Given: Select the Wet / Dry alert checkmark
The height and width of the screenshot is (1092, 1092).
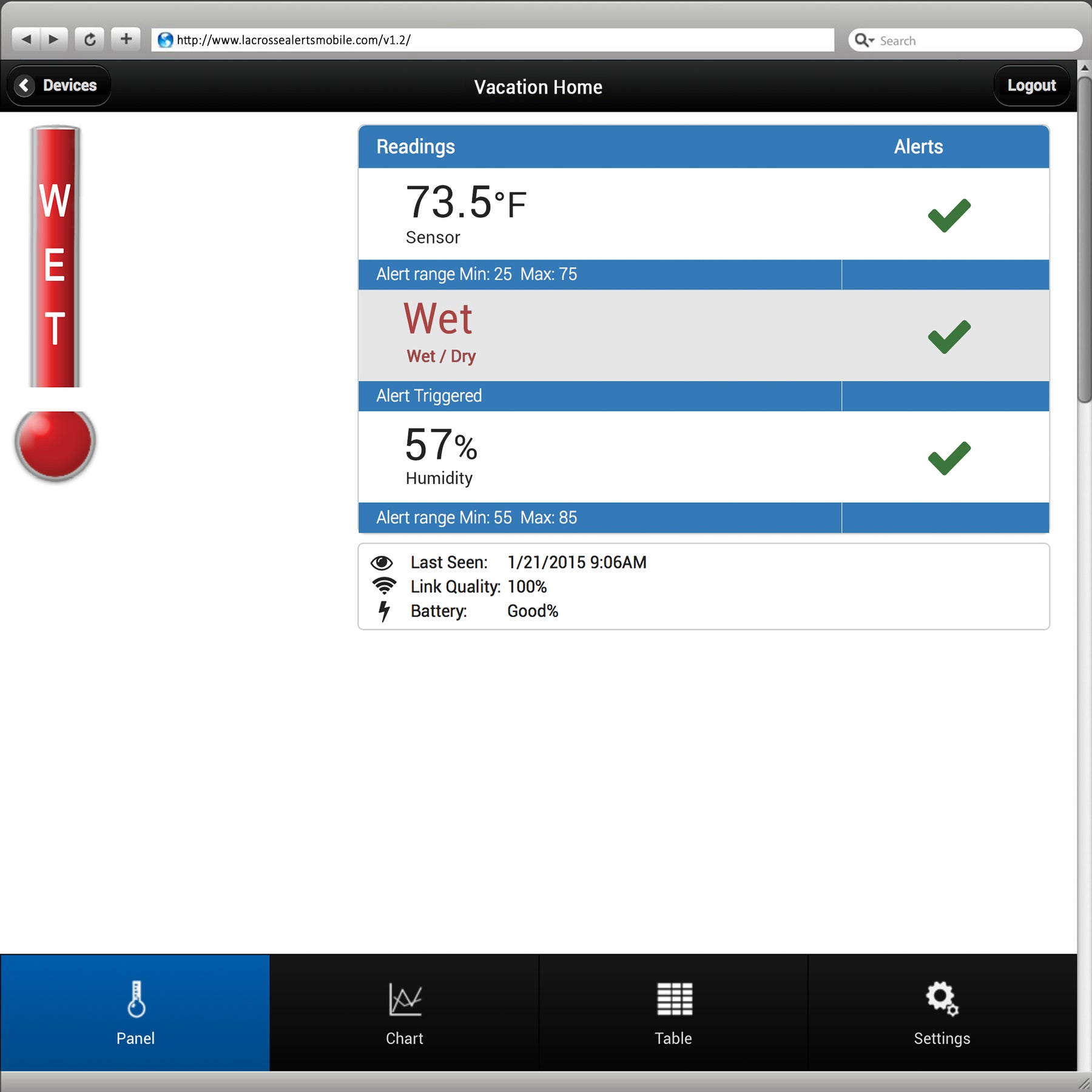Looking at the screenshot, I should [x=949, y=337].
